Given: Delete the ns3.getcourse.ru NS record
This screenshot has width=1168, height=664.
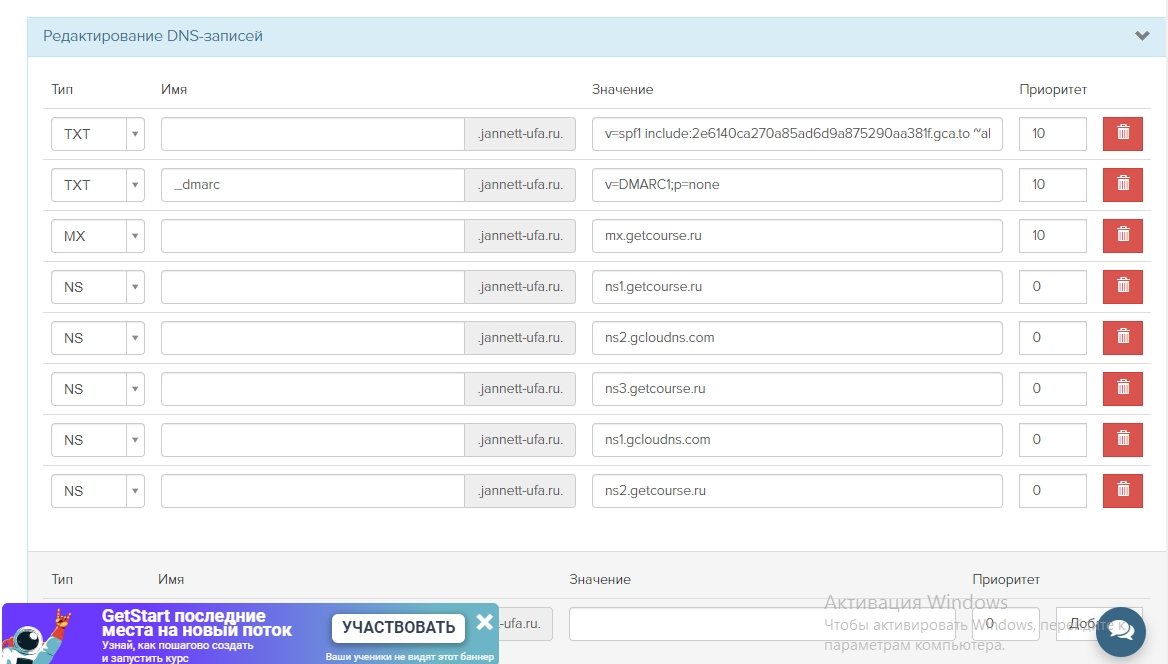Looking at the screenshot, I should [1122, 389].
